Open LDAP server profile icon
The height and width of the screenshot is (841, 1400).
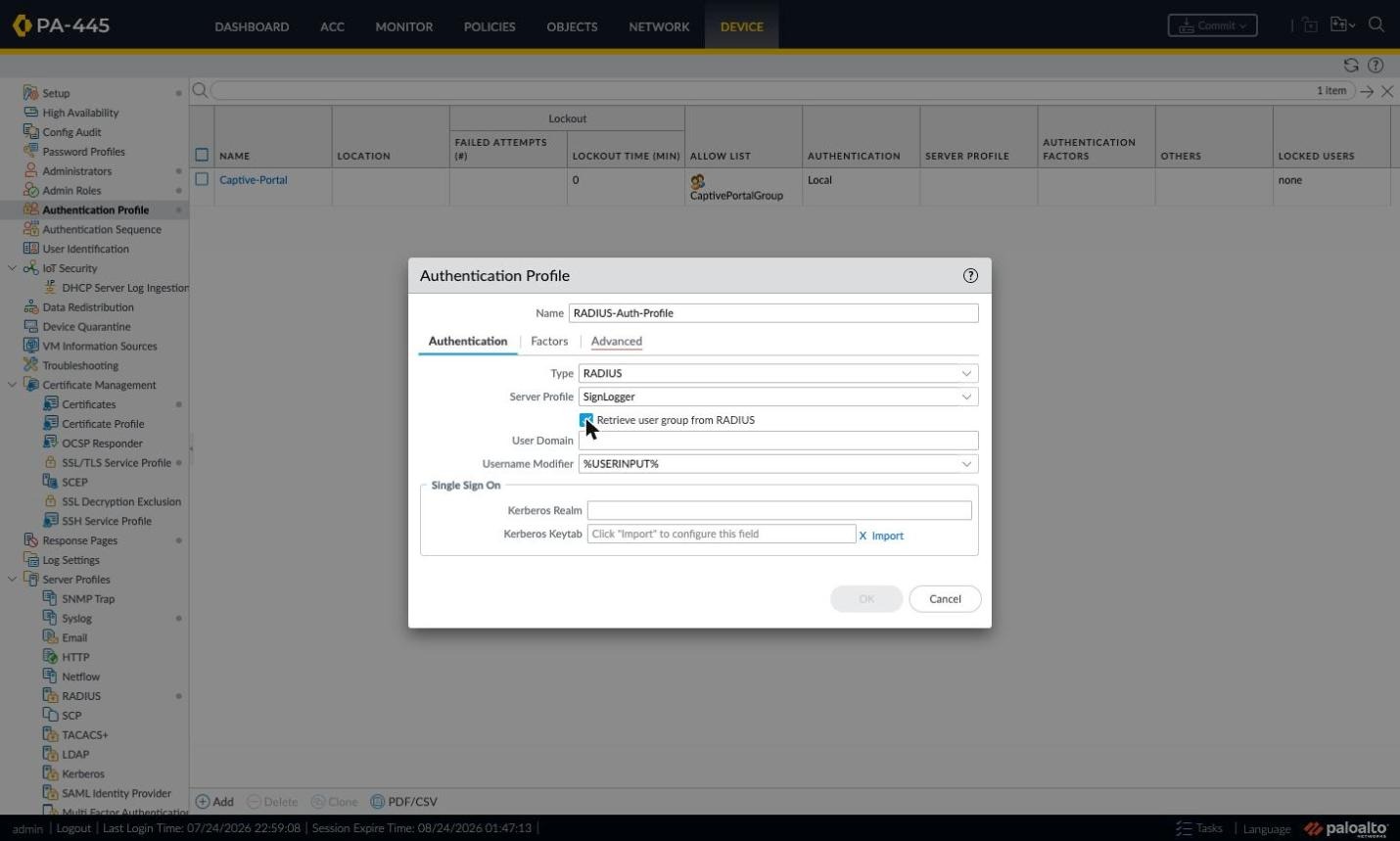pyautogui.click(x=50, y=754)
